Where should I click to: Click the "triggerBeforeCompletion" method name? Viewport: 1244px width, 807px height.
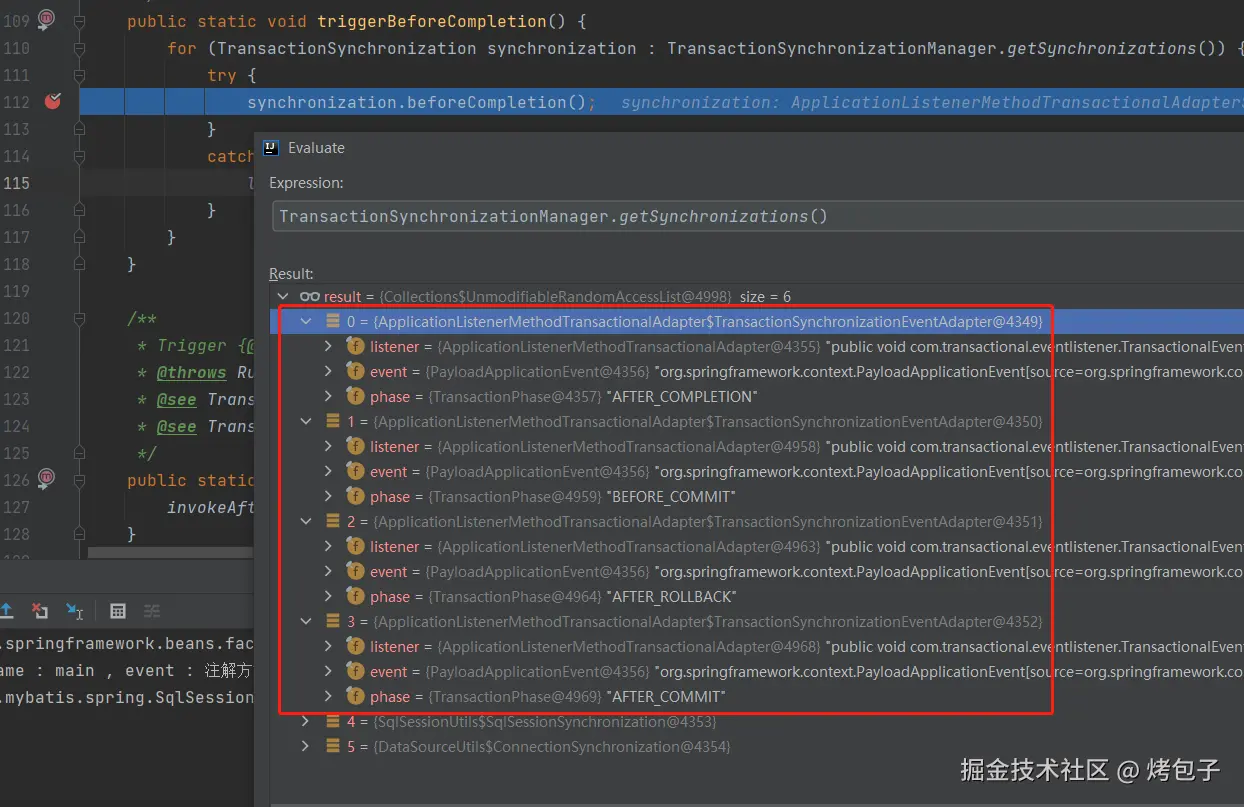pos(431,21)
